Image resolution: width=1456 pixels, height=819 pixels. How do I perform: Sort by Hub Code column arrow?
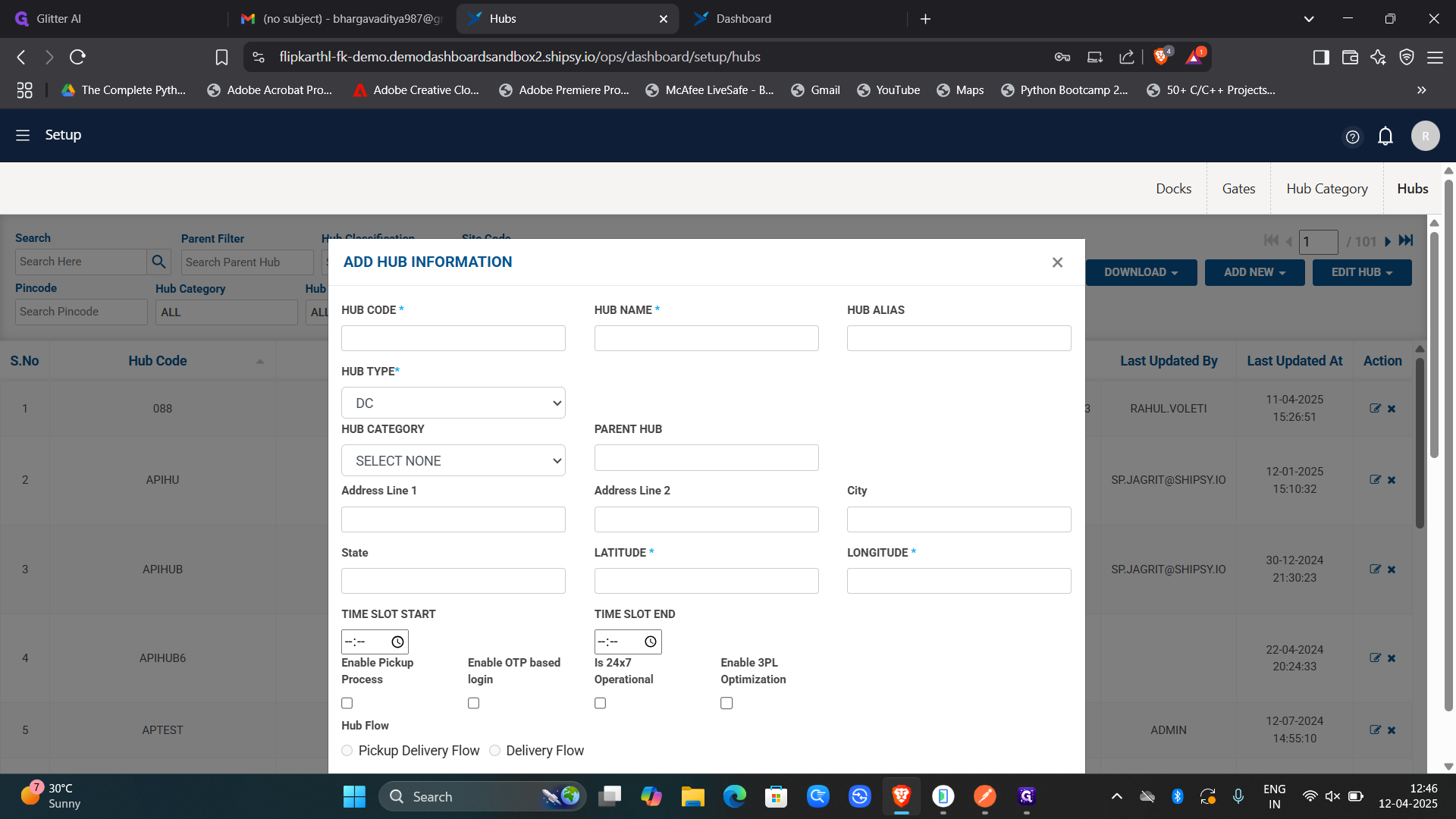click(x=260, y=362)
